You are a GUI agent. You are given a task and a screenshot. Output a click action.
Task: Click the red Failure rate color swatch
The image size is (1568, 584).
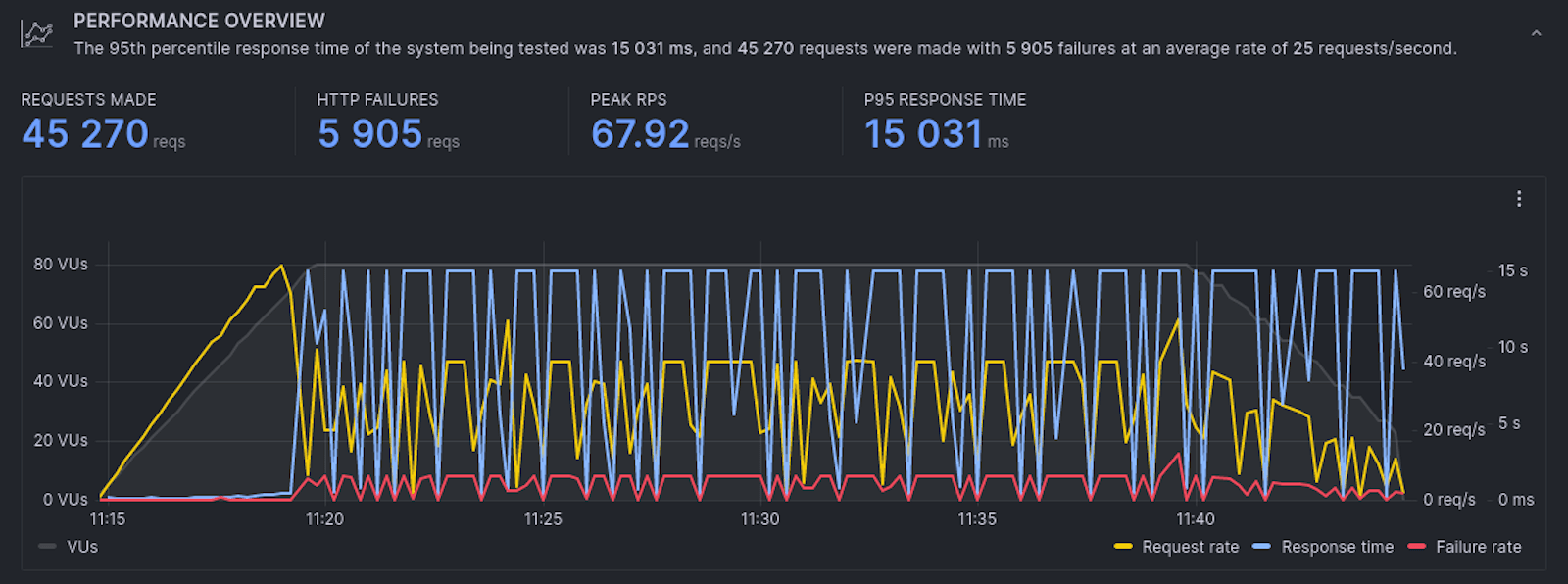click(x=1416, y=547)
